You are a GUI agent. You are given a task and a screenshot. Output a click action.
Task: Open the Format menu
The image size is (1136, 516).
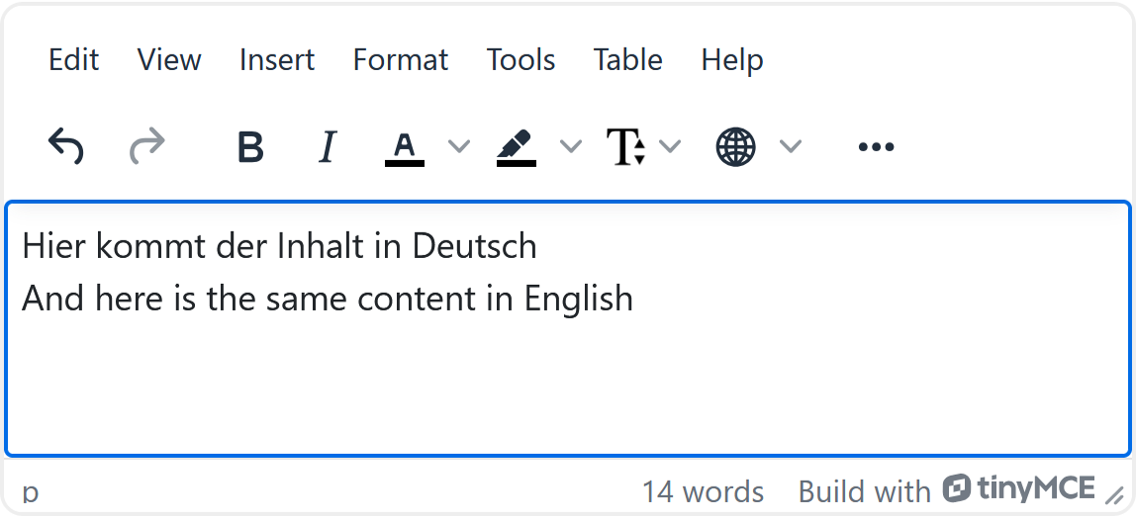click(401, 59)
